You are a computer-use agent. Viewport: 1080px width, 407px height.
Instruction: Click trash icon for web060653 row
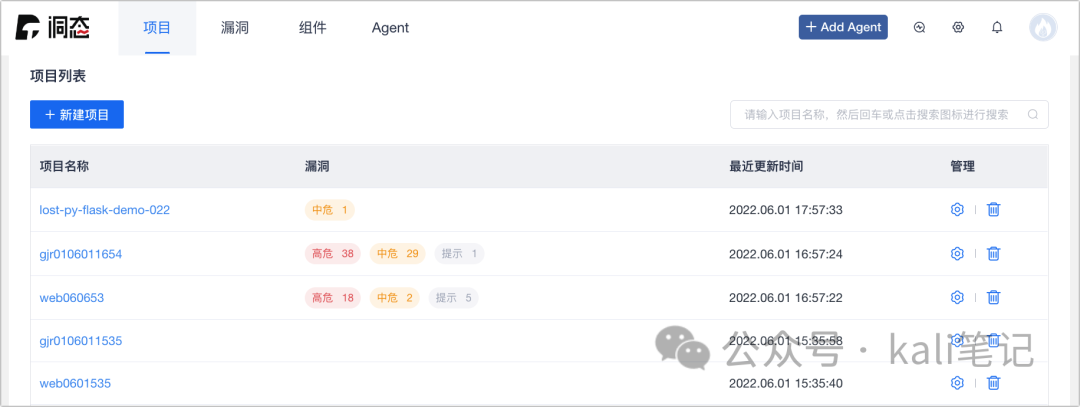993,298
